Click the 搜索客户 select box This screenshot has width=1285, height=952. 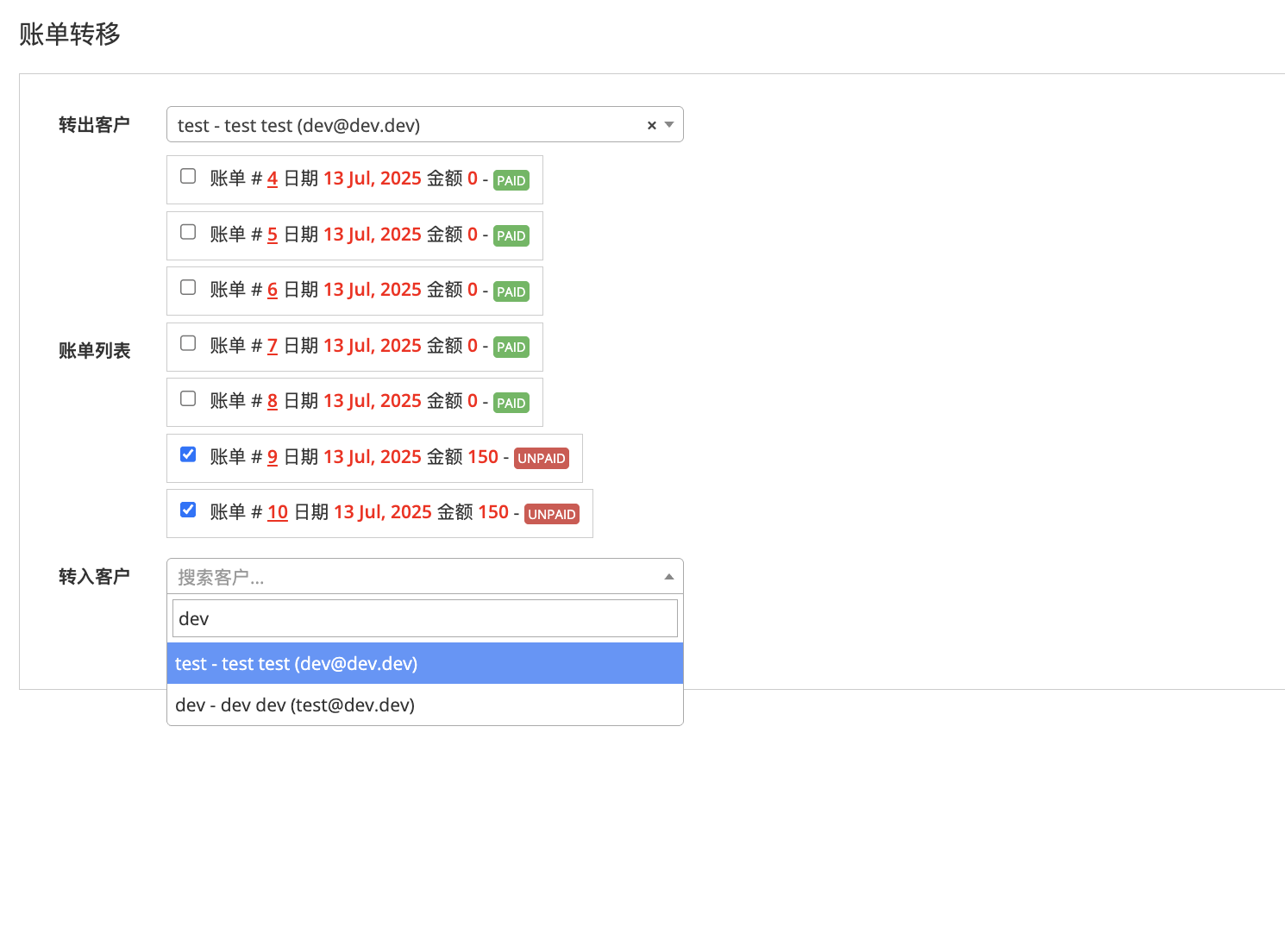(x=414, y=577)
